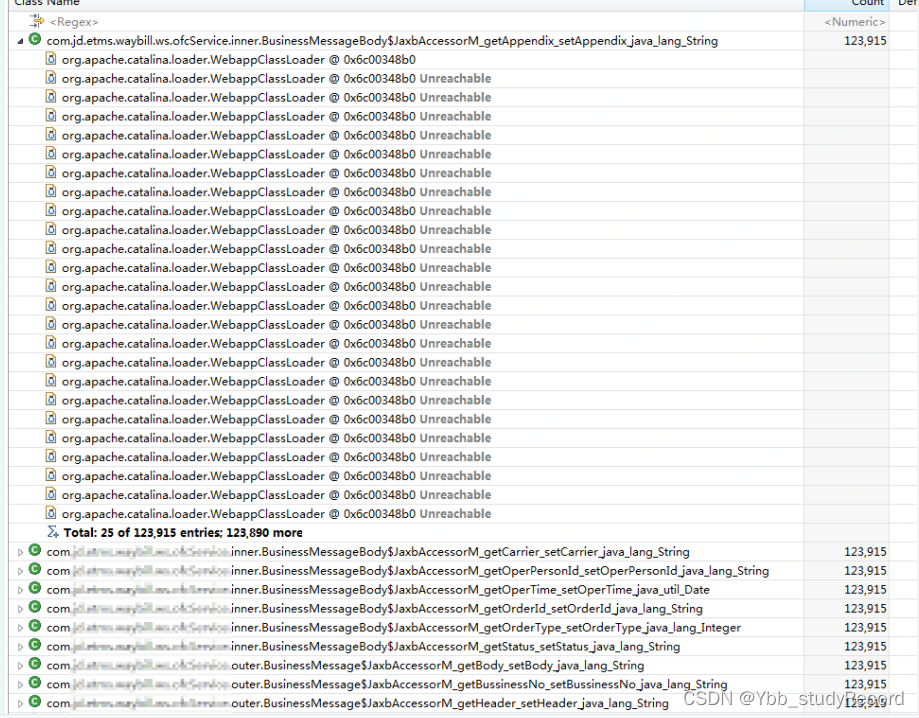Click the class icon of getOrderId_setOrderId

[35, 607]
